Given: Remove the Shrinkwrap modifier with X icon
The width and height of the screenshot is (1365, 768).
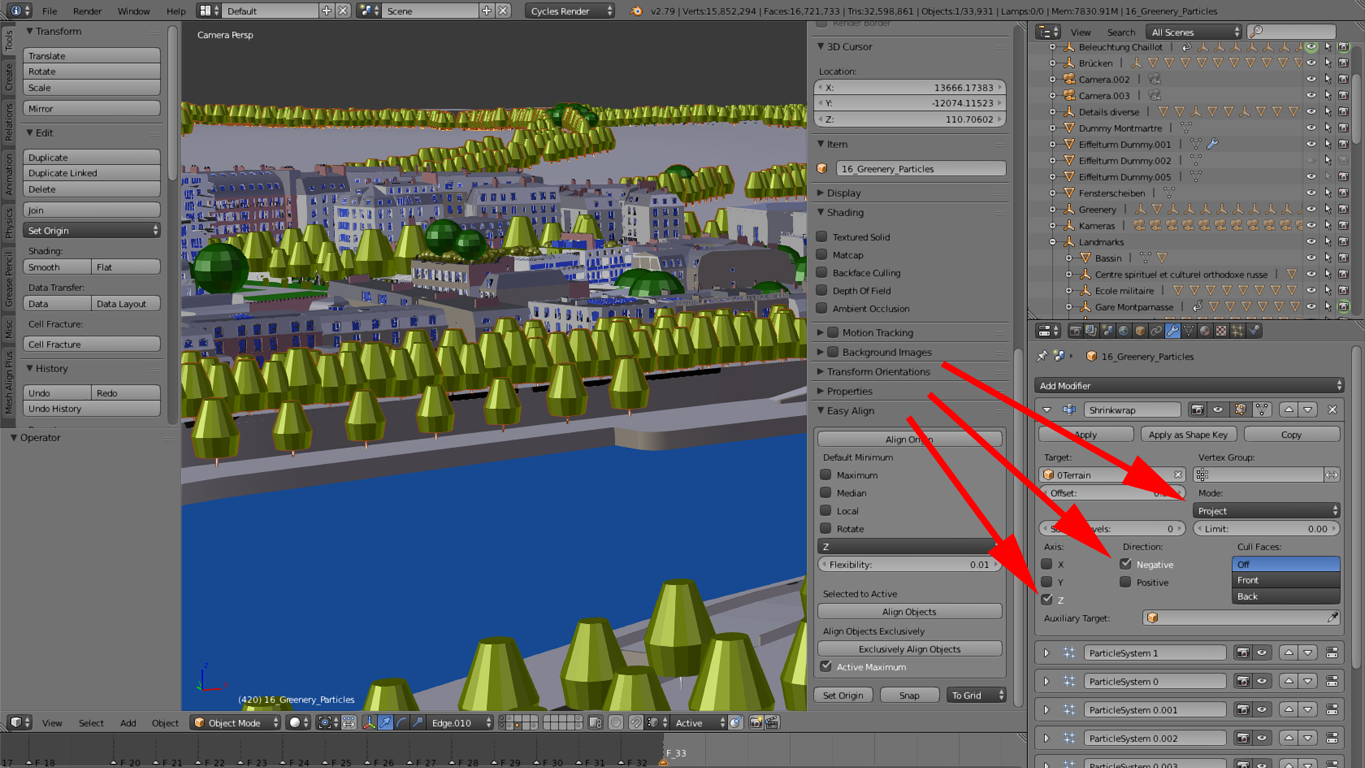Looking at the screenshot, I should pos(1332,410).
